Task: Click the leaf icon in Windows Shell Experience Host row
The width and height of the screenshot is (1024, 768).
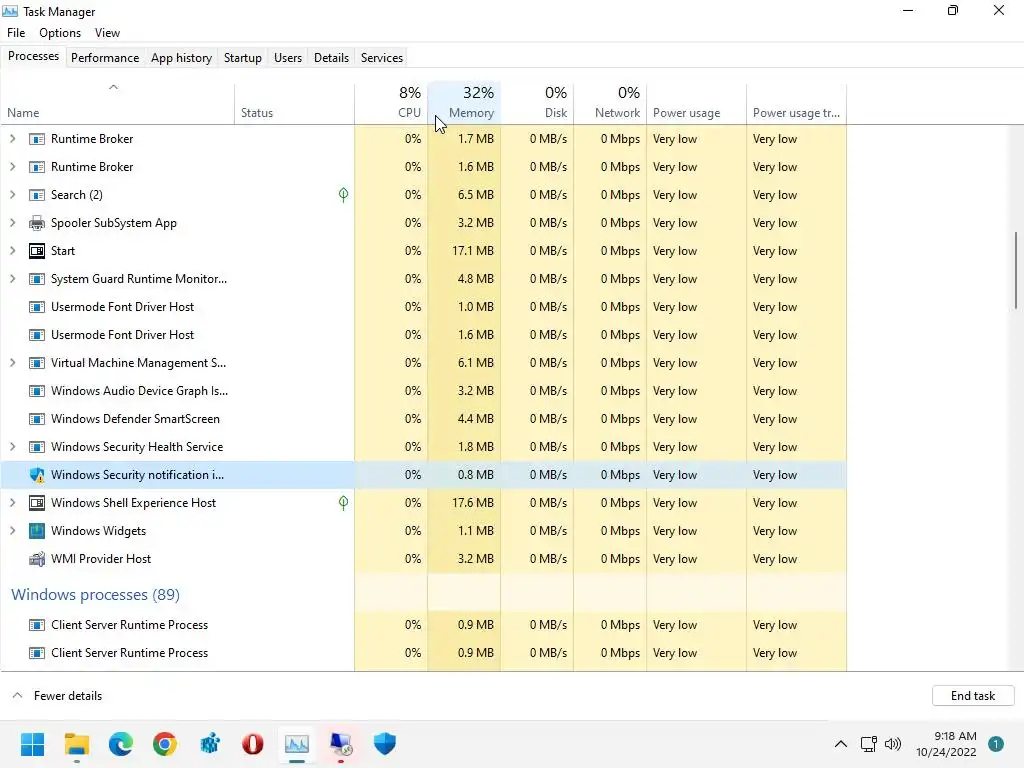Action: click(344, 503)
